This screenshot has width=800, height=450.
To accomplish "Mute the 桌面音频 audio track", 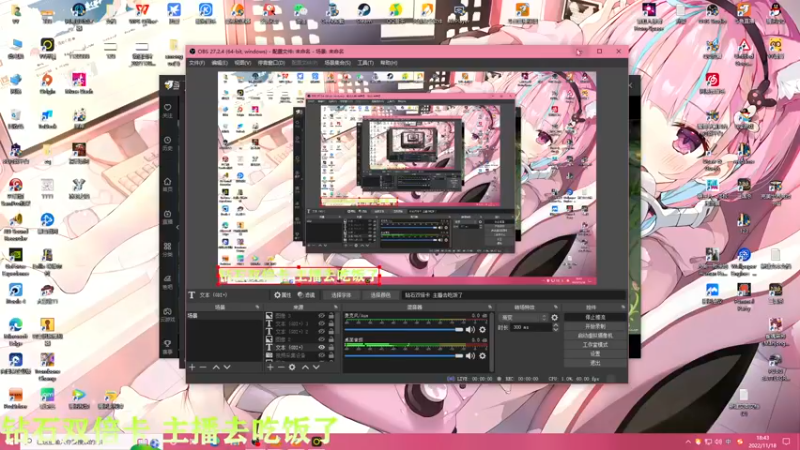I will [x=470, y=356].
